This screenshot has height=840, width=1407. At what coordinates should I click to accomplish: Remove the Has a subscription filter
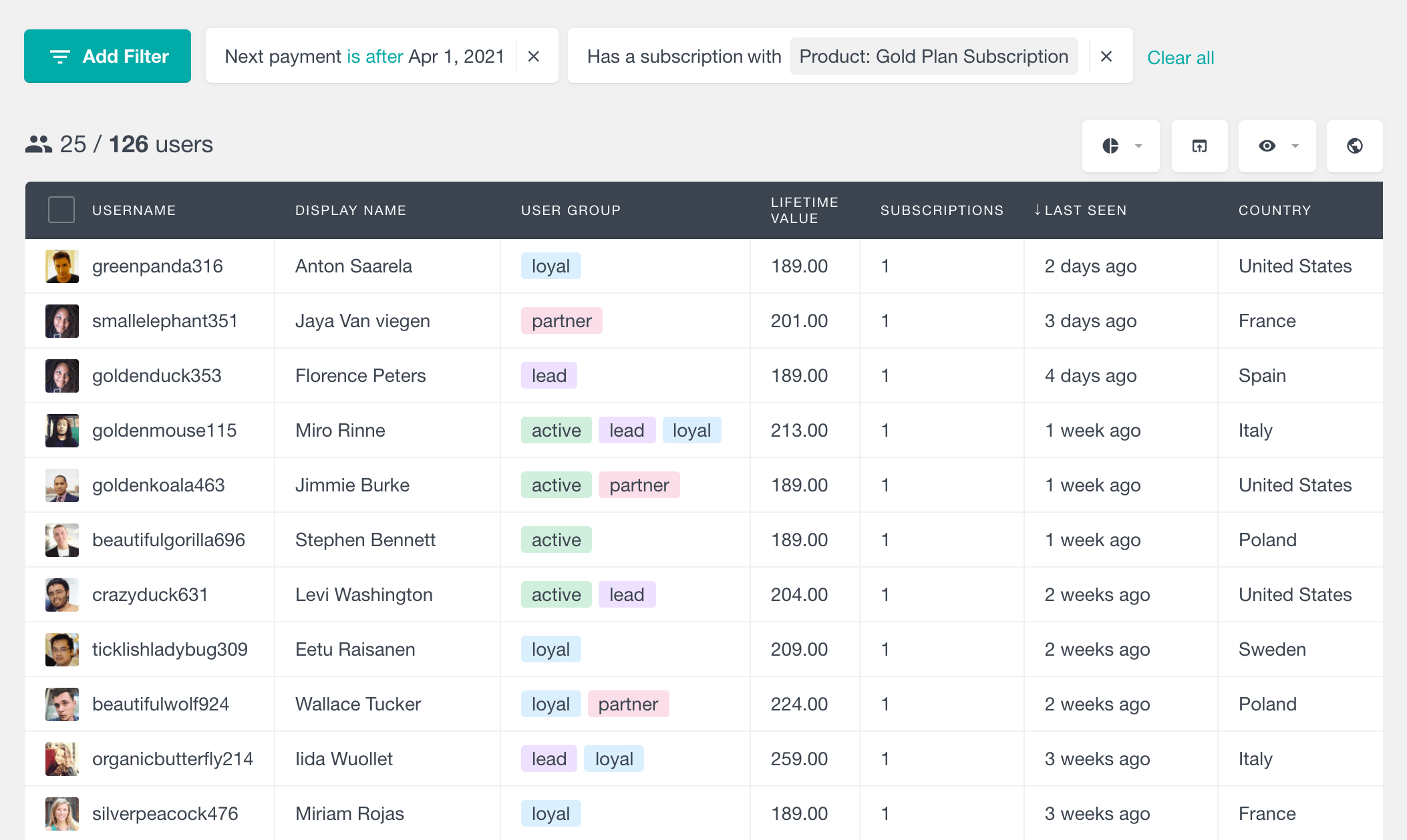[x=1106, y=57]
